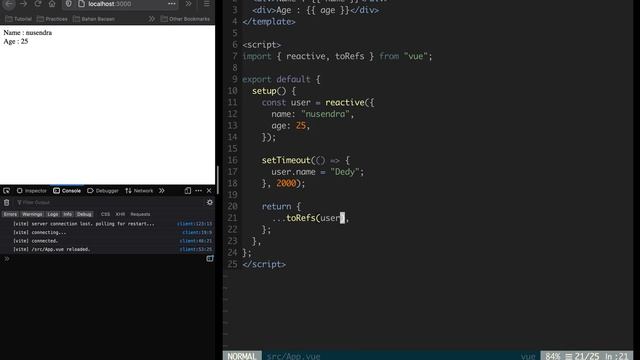Toggle the Info filter
640x360 pixels.
pyautogui.click(x=67, y=214)
